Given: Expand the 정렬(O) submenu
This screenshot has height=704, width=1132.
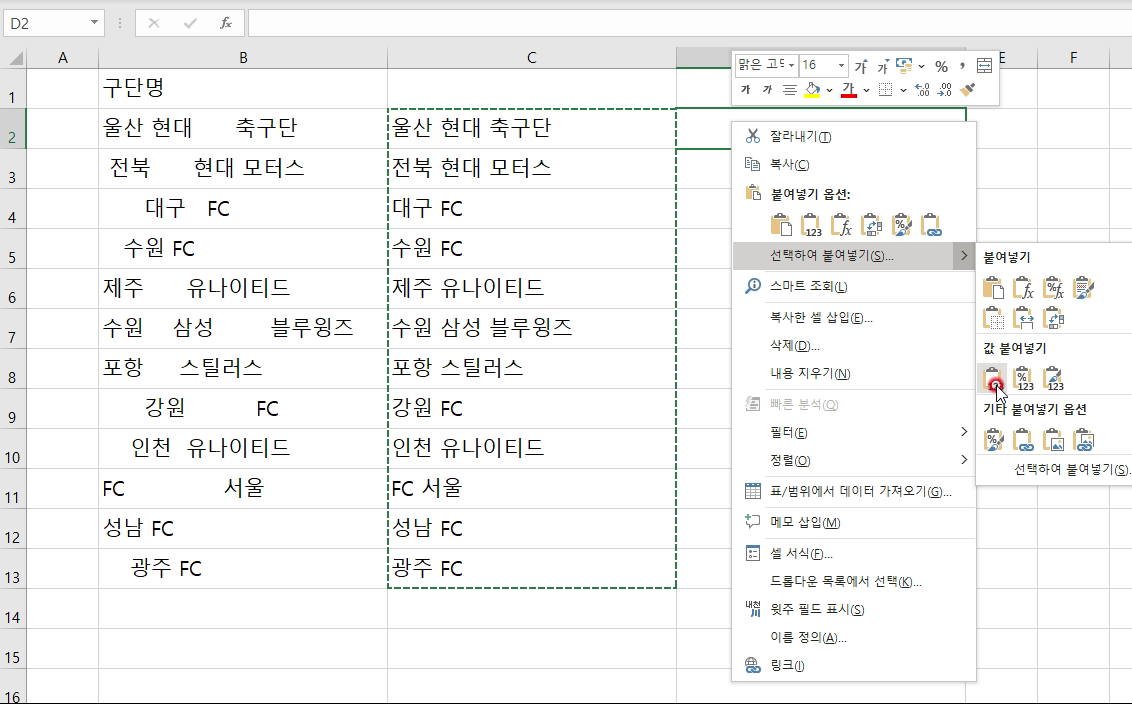Looking at the screenshot, I should coord(854,460).
